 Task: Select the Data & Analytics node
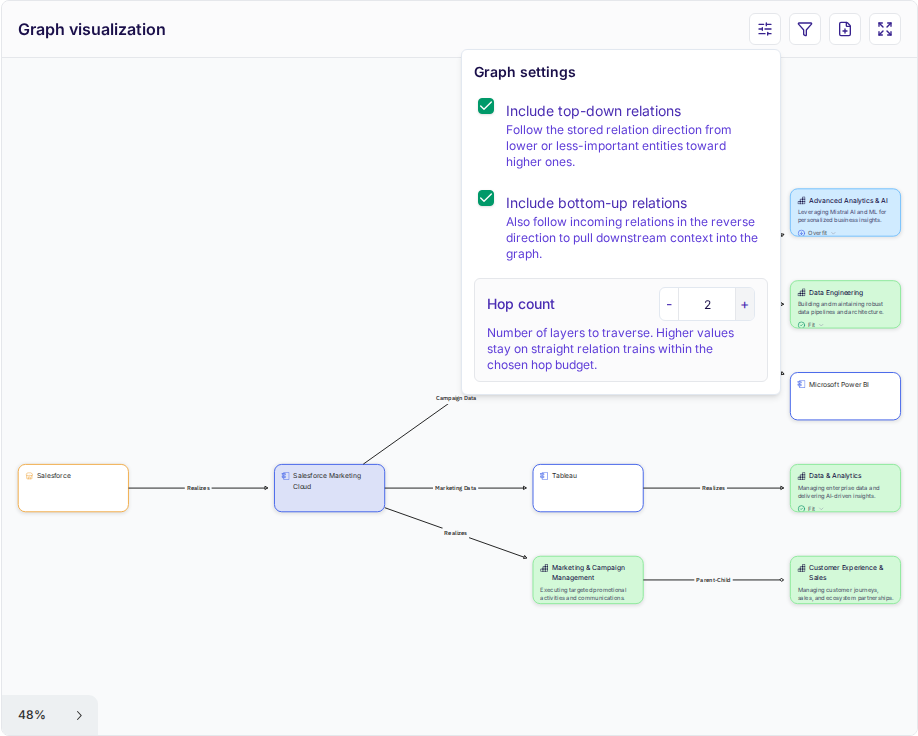pos(845,488)
